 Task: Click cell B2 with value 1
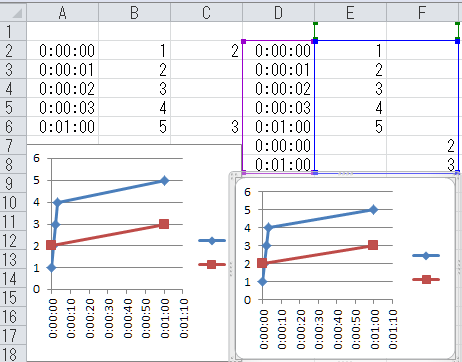click(x=135, y=50)
